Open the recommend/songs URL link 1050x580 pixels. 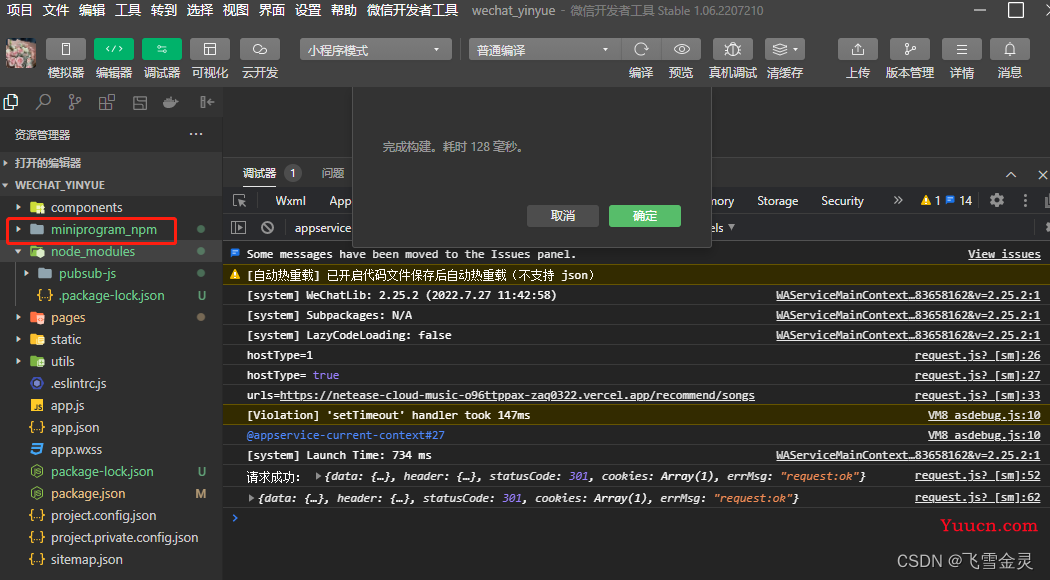[x=517, y=395]
